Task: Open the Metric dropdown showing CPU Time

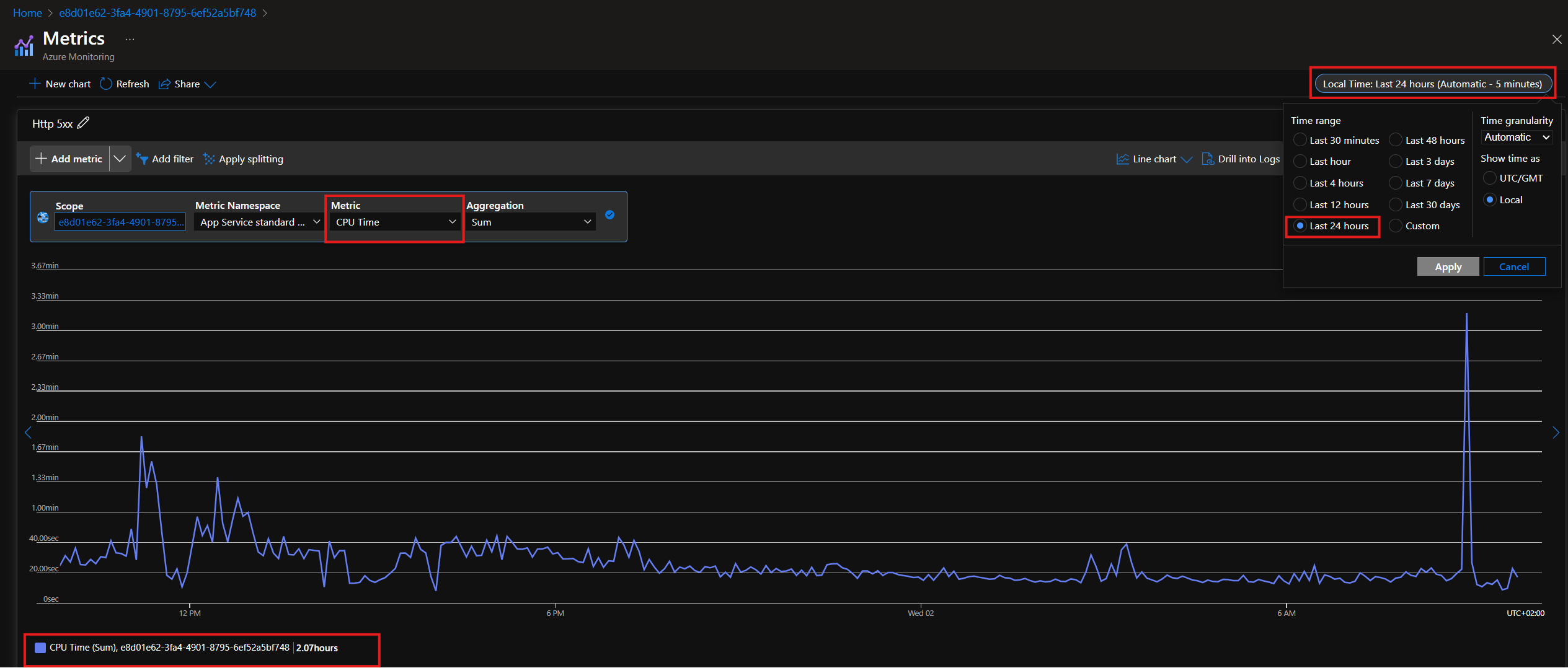Action: [x=395, y=222]
